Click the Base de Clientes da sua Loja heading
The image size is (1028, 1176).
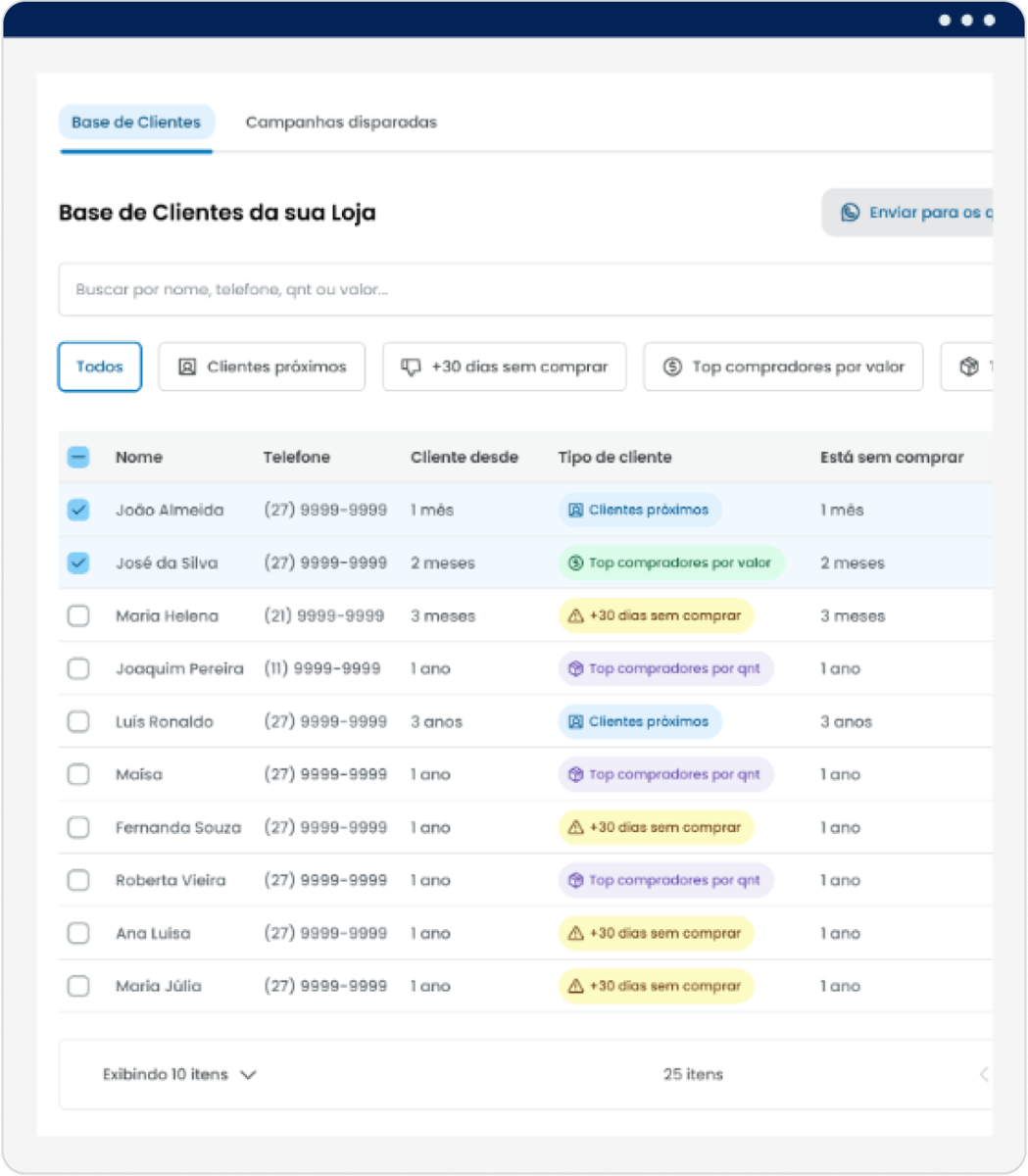pyautogui.click(x=218, y=213)
